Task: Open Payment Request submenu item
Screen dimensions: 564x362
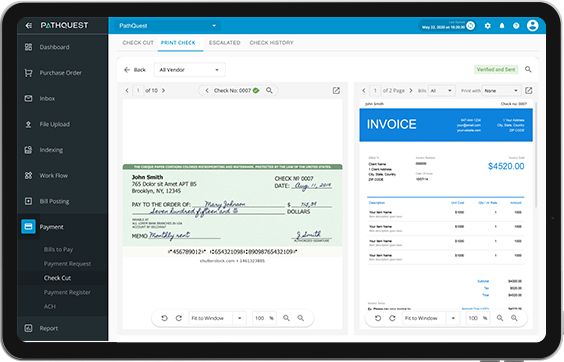Action: pos(67,264)
